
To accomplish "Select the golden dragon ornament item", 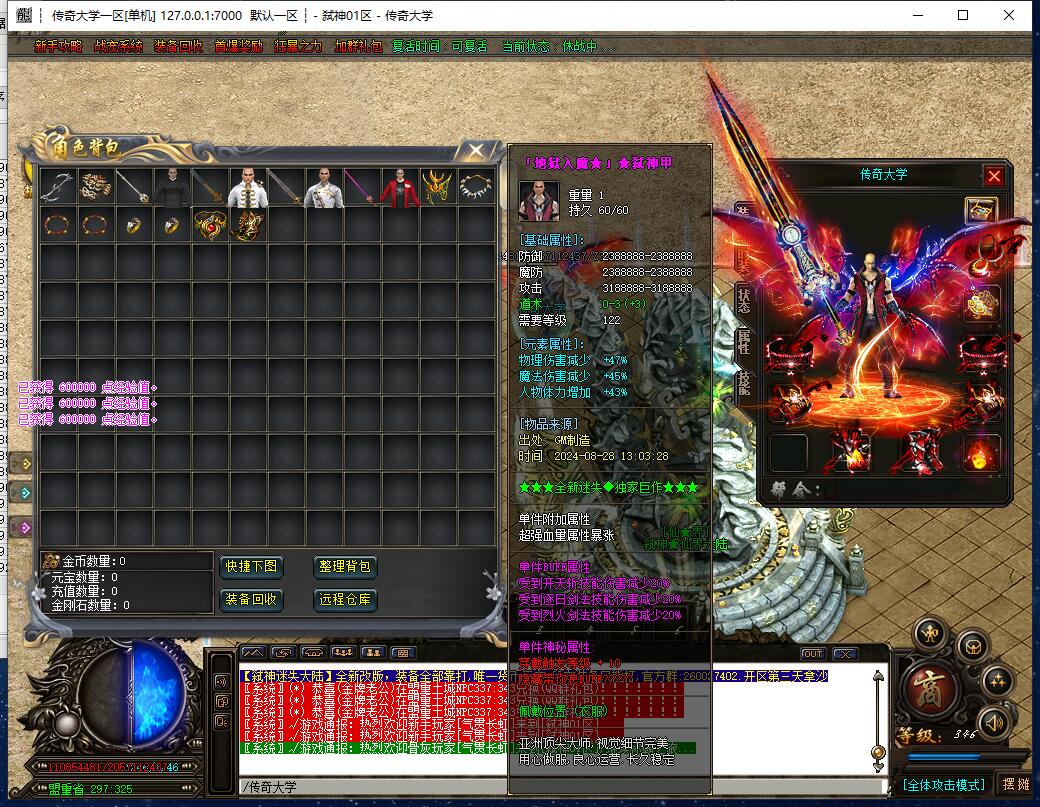I will [x=96, y=187].
